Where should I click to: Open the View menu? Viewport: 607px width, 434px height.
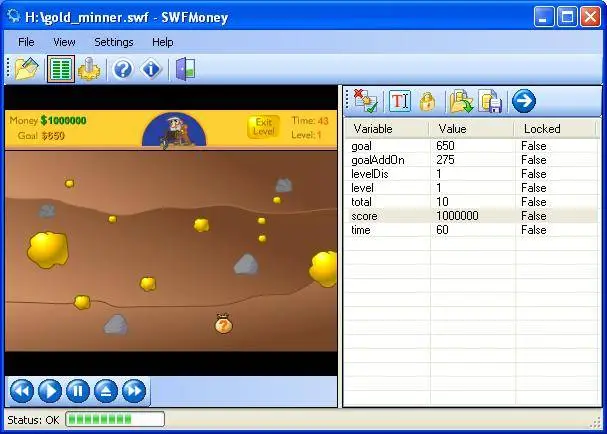(x=64, y=42)
